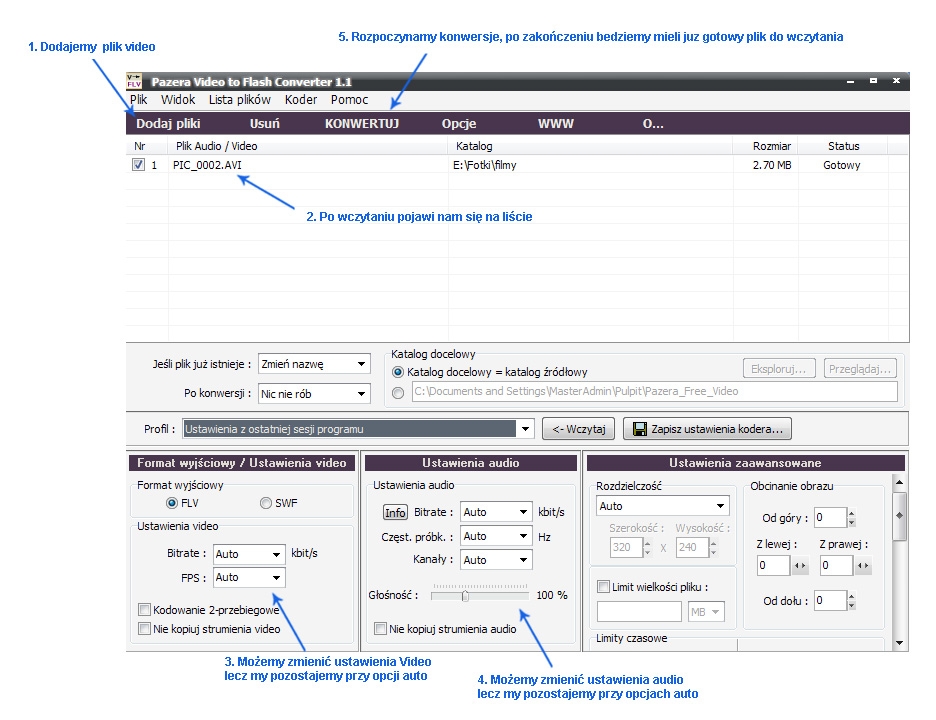Viewport: 936px width, 720px height.
Task: Open the Plik menu
Action: point(138,100)
